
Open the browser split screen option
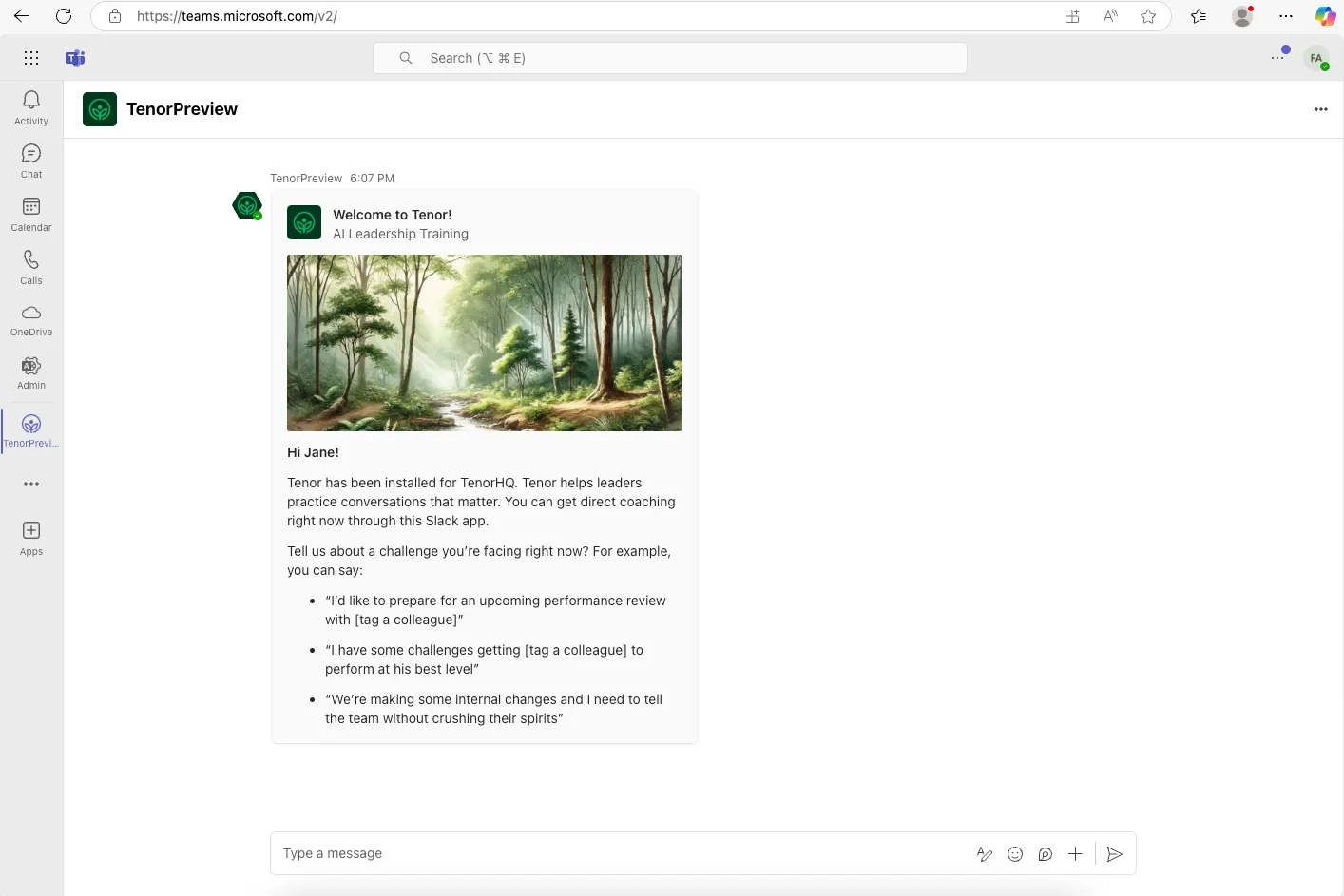pos(1072,16)
